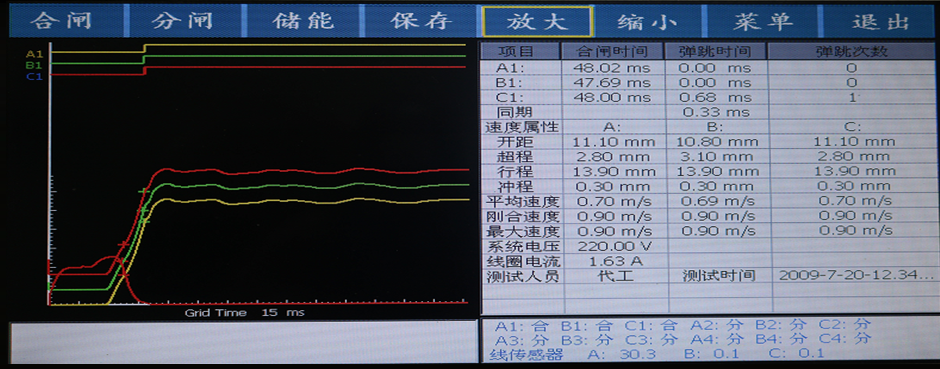Zoom out using 缩小 button
The width and height of the screenshot is (940, 369).
click(648, 20)
